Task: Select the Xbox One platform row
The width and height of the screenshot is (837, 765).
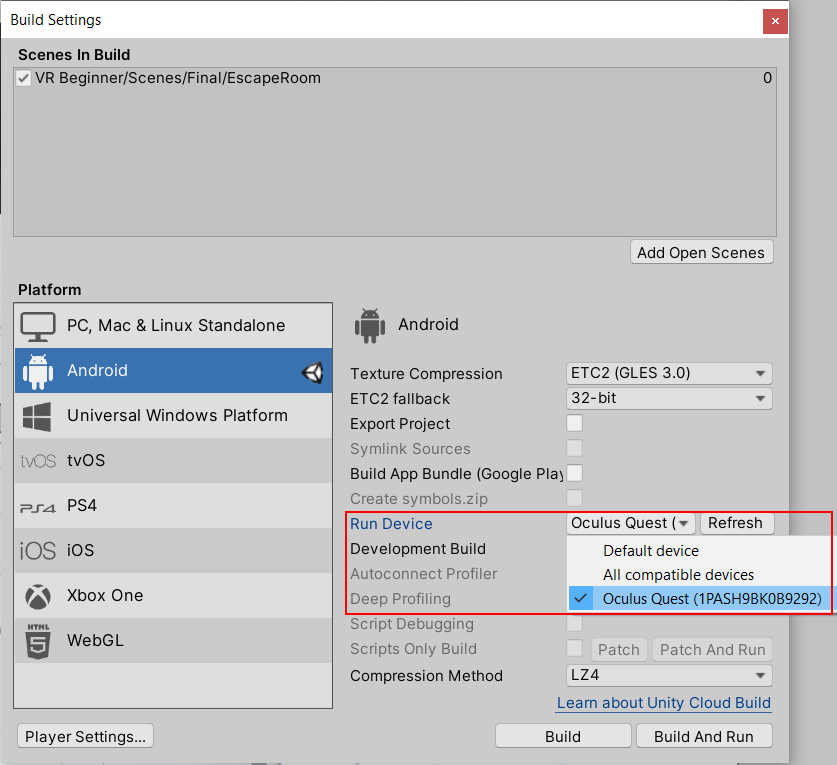Action: [173, 596]
